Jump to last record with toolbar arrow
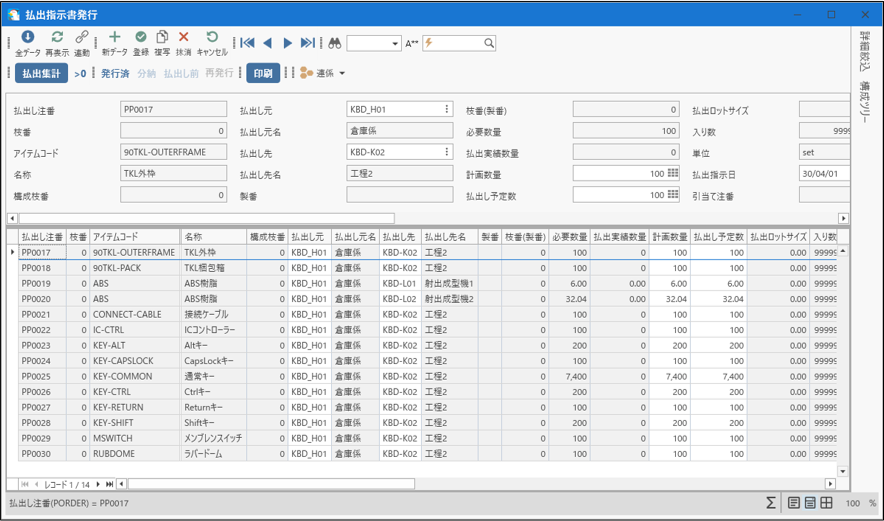The height and width of the screenshot is (521, 884). click(308, 43)
